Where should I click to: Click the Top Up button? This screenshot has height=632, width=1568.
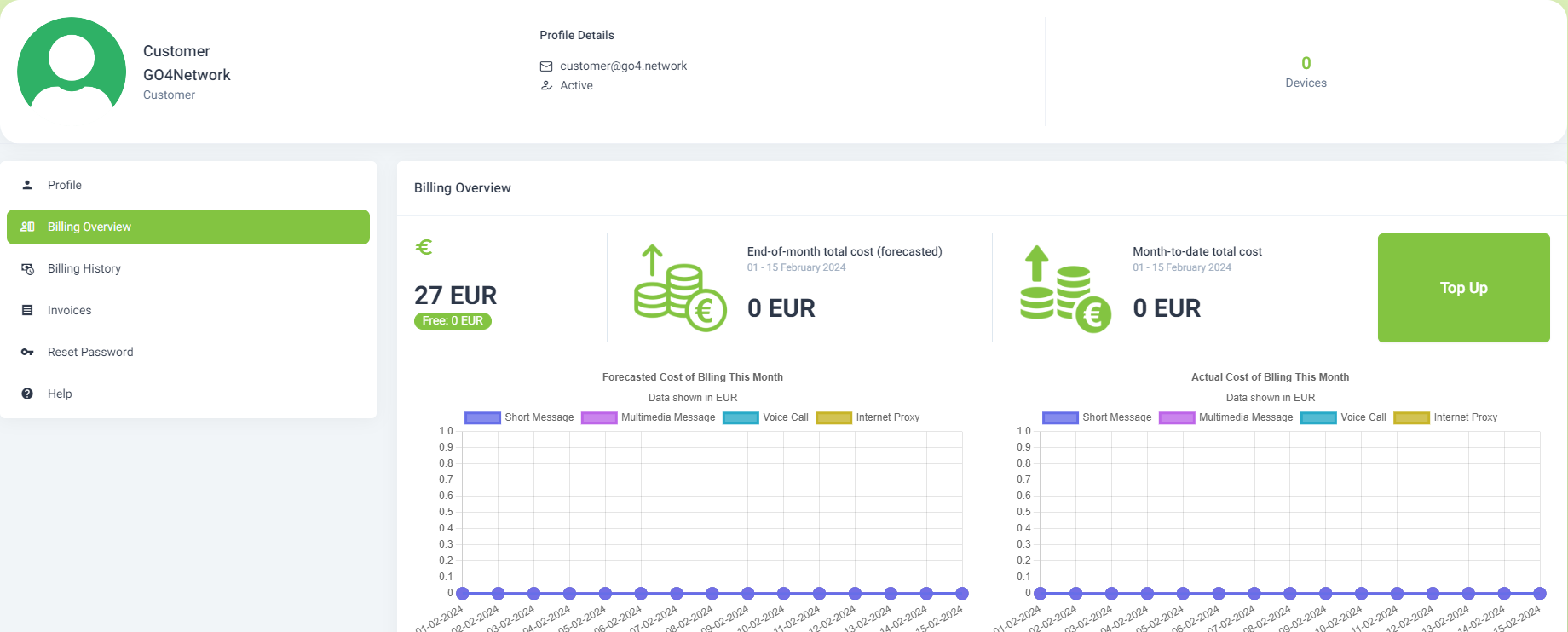coord(1464,288)
